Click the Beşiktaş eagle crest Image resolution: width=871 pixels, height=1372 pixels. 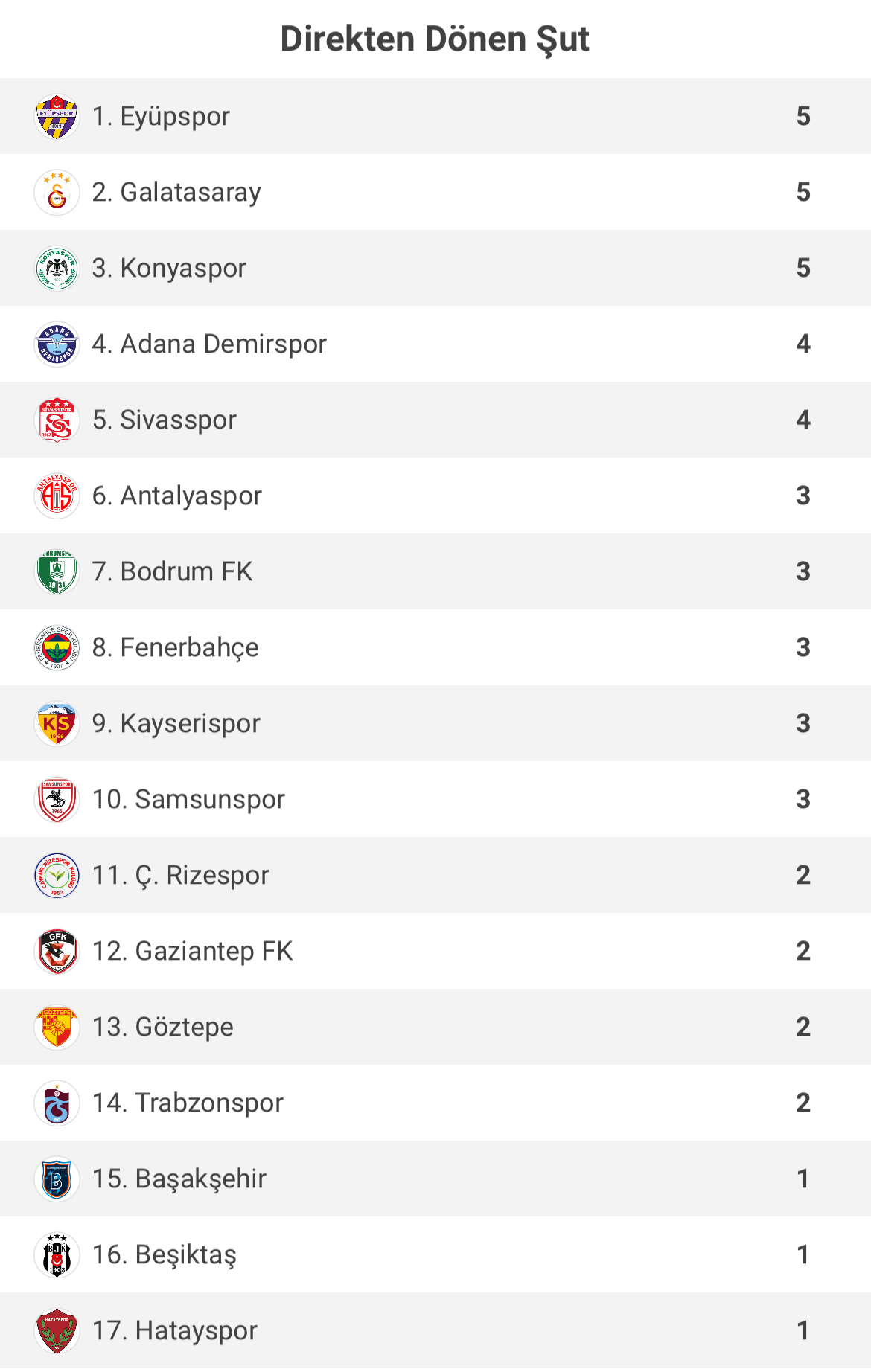tap(57, 1255)
